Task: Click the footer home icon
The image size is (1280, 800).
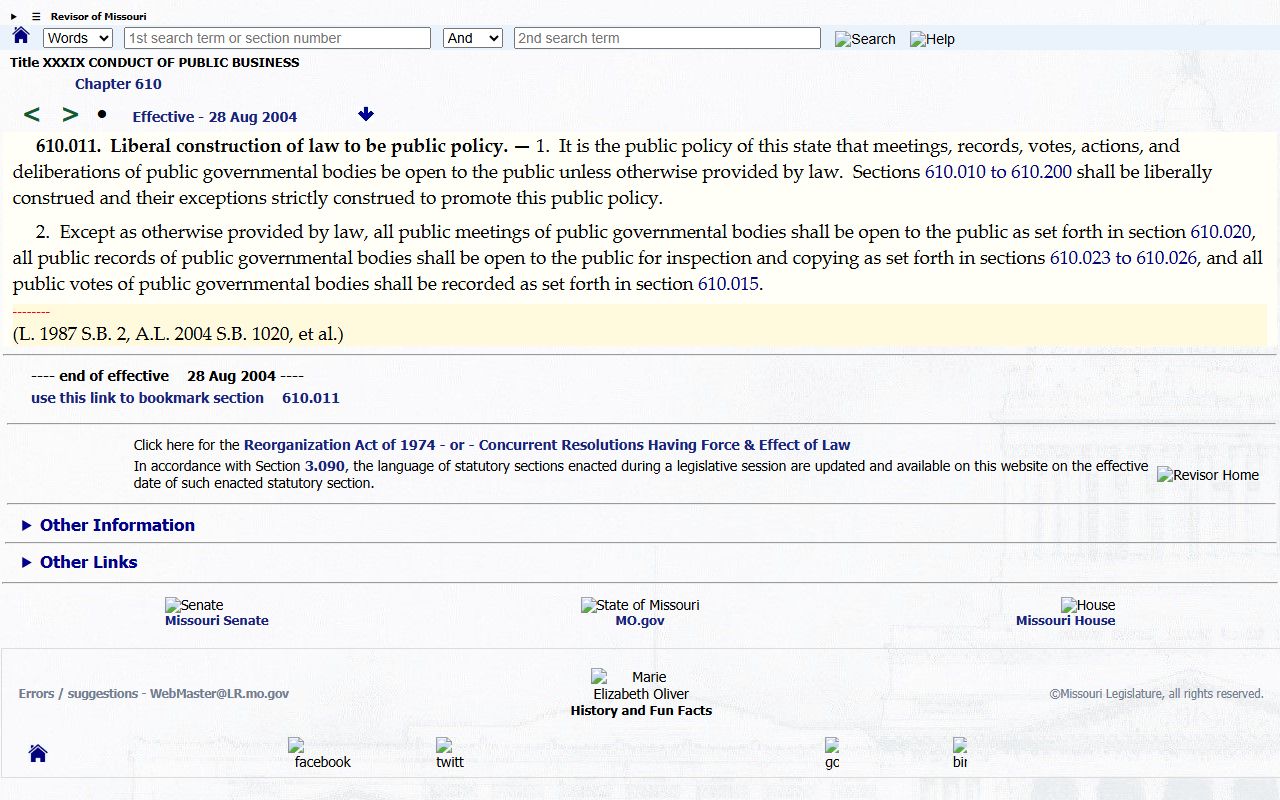Action: [x=38, y=753]
